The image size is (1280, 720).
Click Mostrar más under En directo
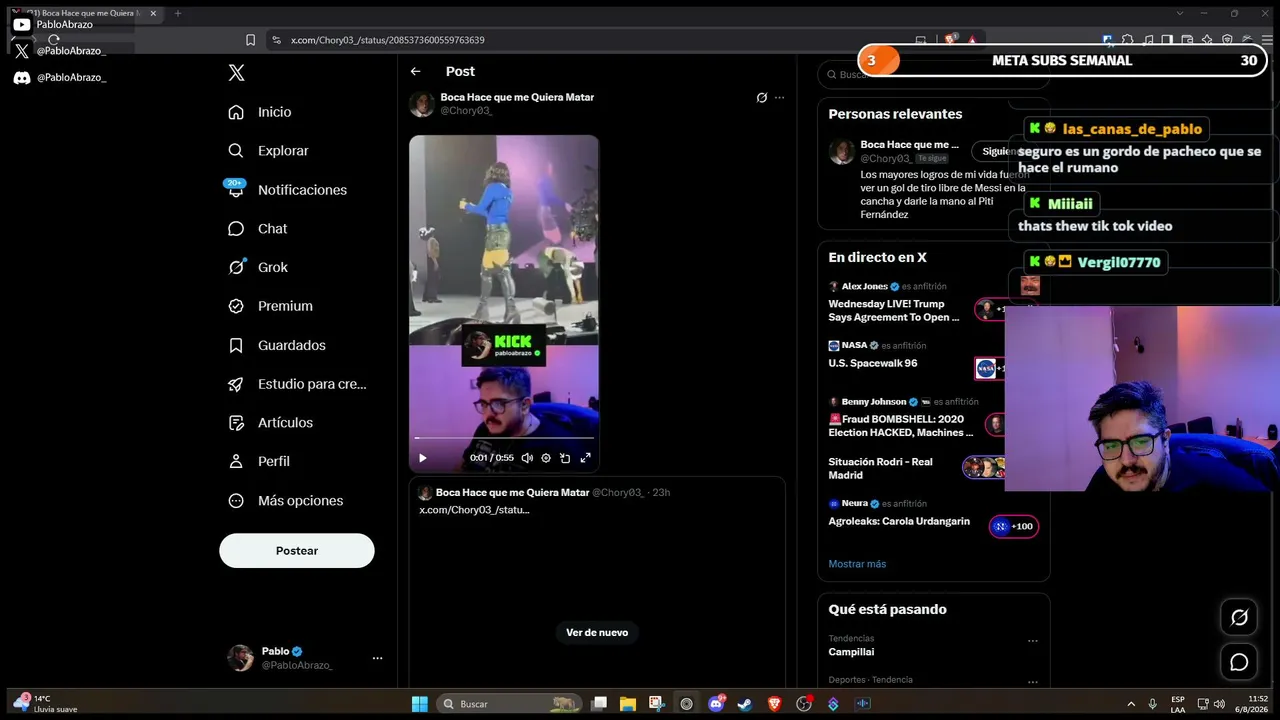[x=857, y=564]
